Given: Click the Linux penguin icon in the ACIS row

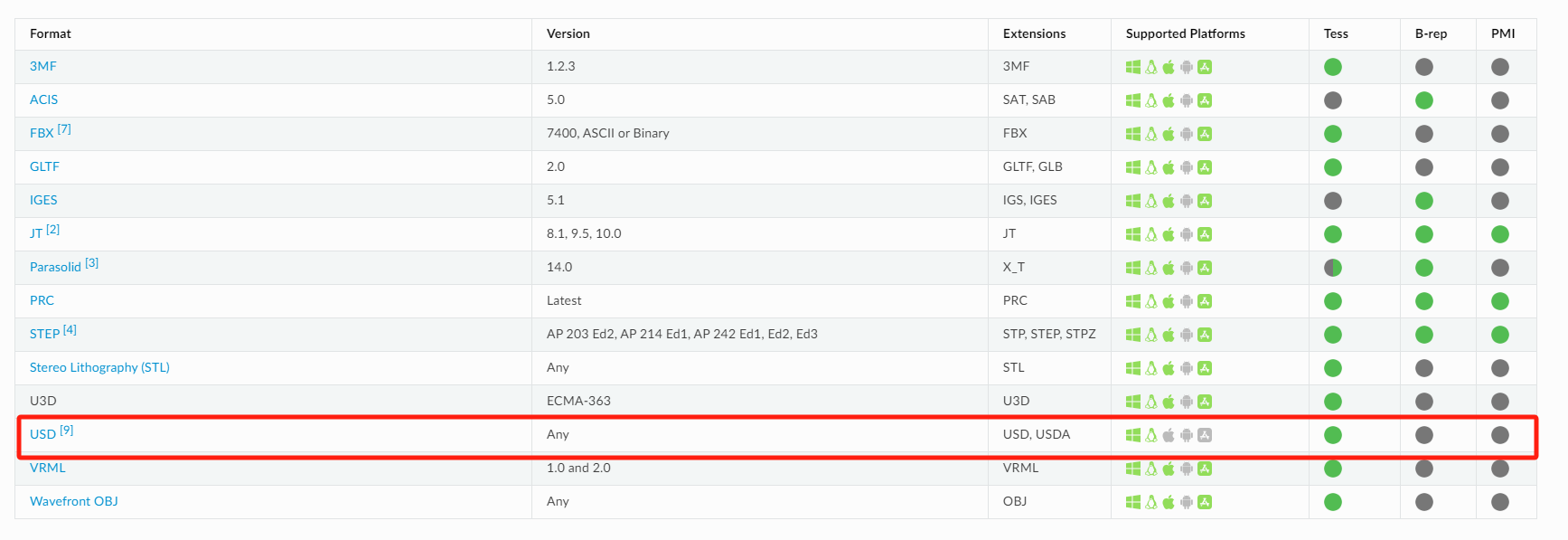Looking at the screenshot, I should [1151, 100].
